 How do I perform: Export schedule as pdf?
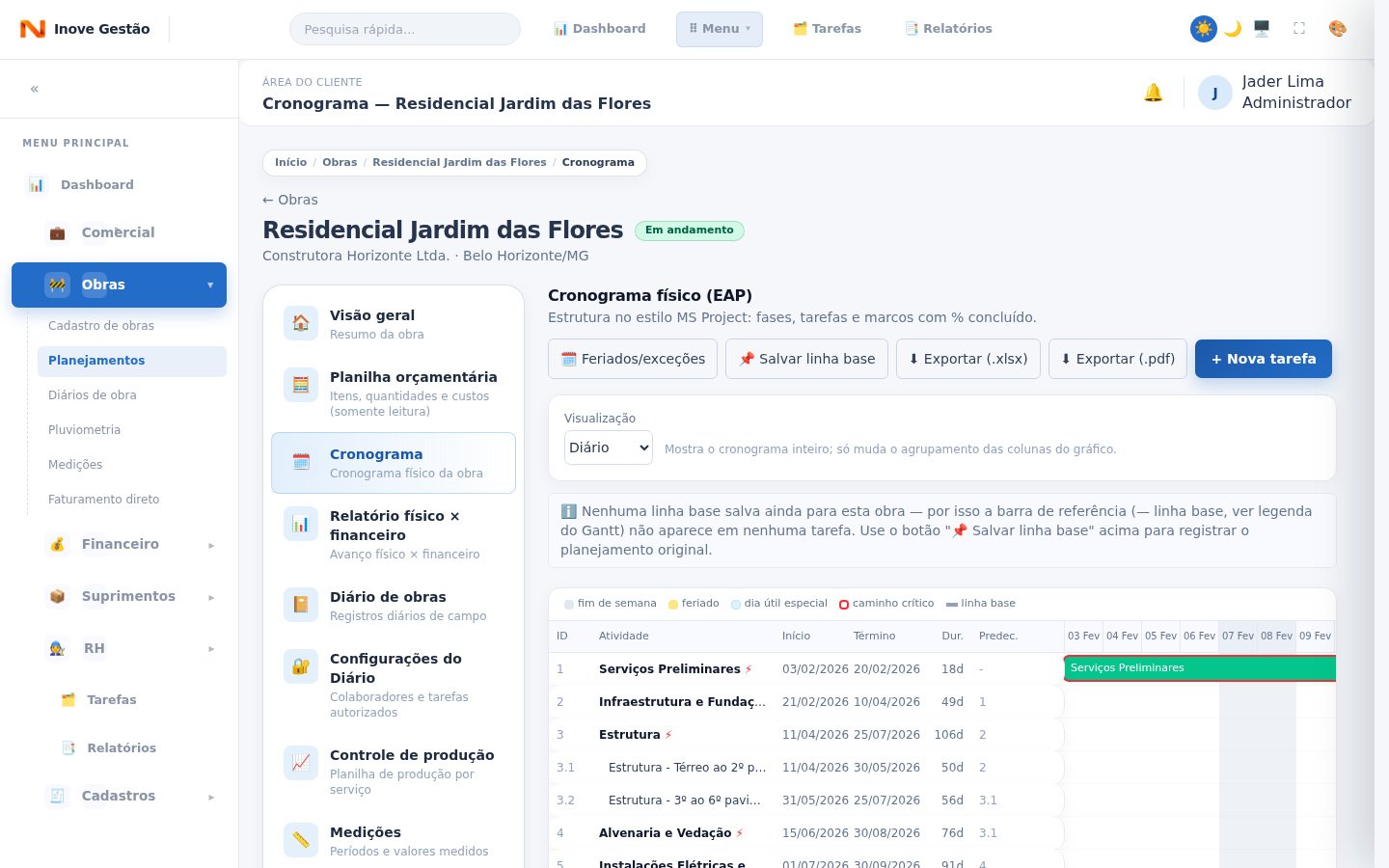click(1118, 359)
